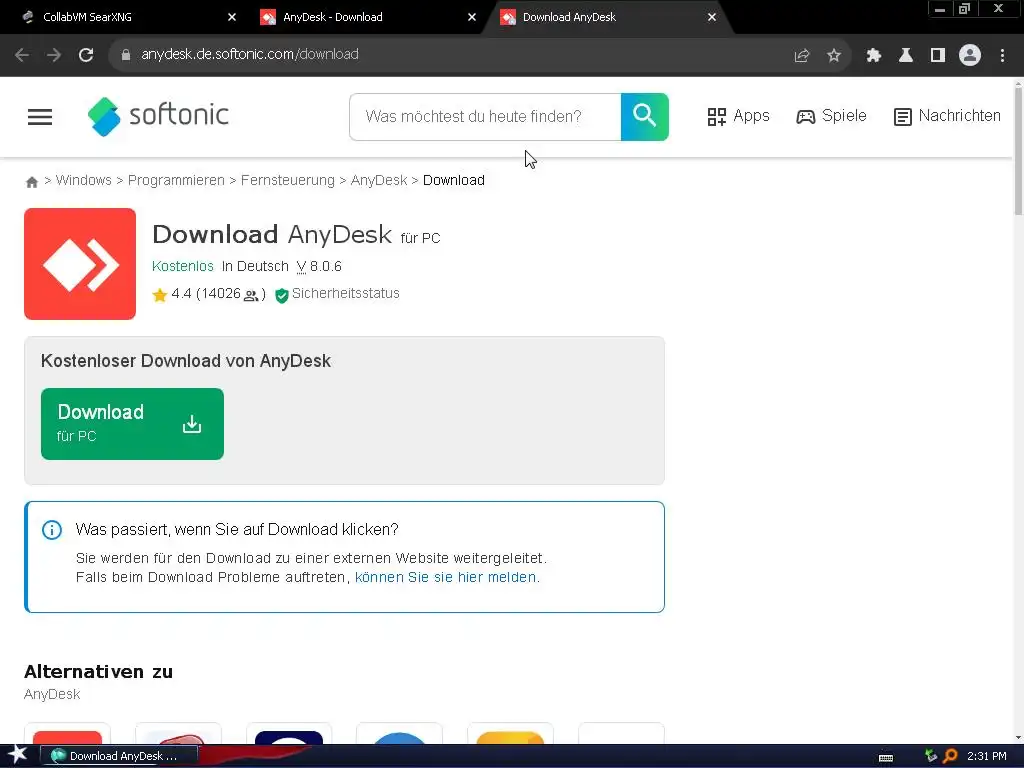Toggle the browser side panel icon
This screenshot has width=1024, height=768.
click(938, 56)
